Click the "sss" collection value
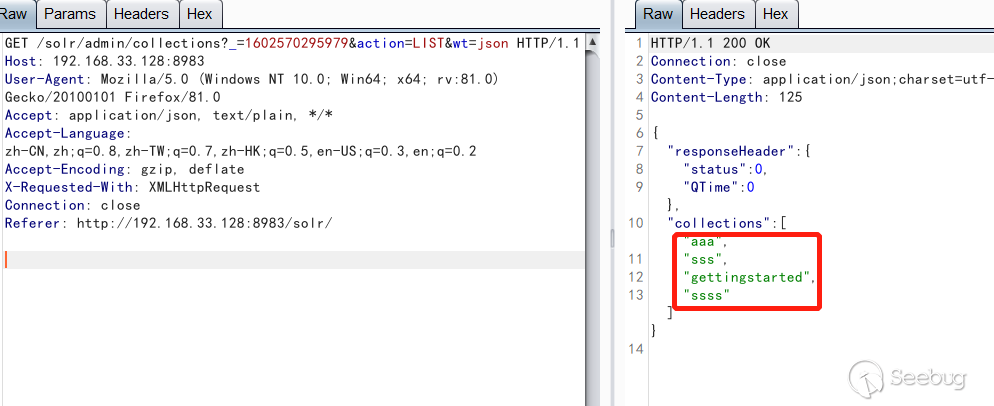This screenshot has width=994, height=406. pos(703,259)
